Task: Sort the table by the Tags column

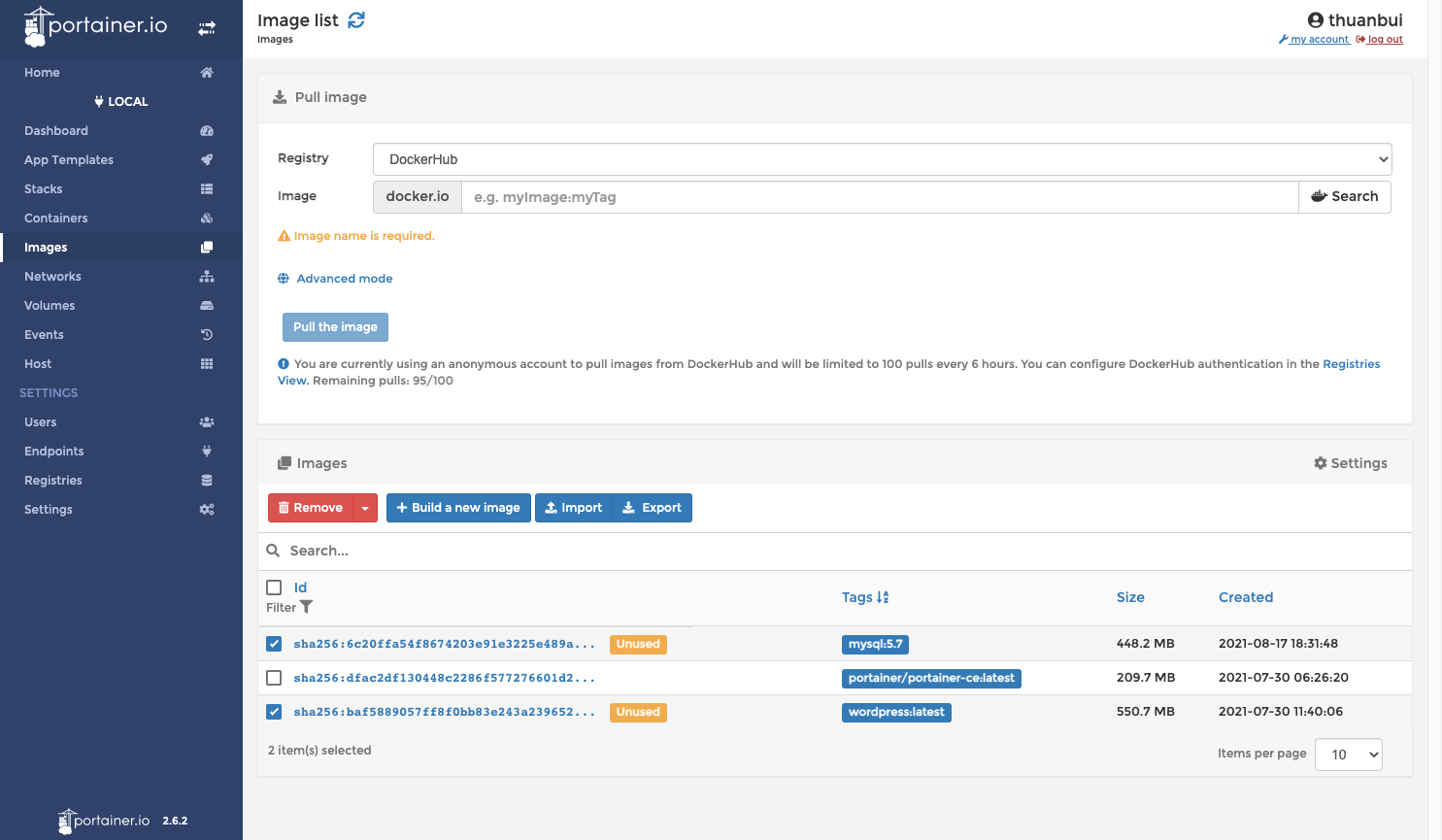Action: [x=864, y=597]
